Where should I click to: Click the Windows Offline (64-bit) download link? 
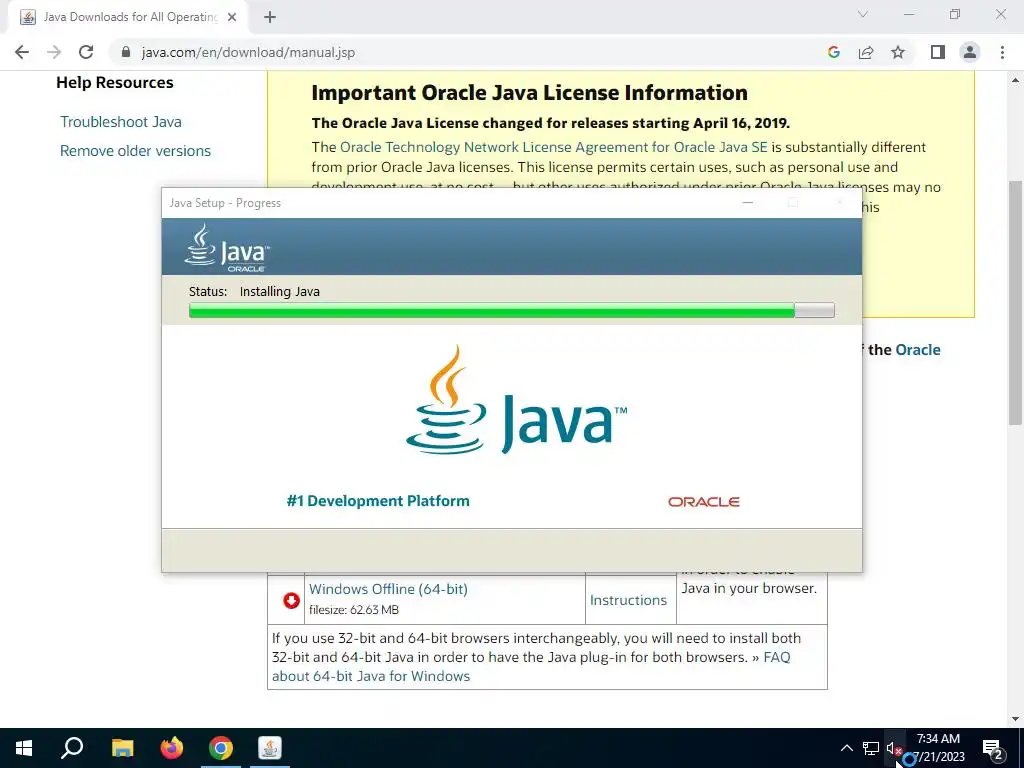tap(388, 589)
